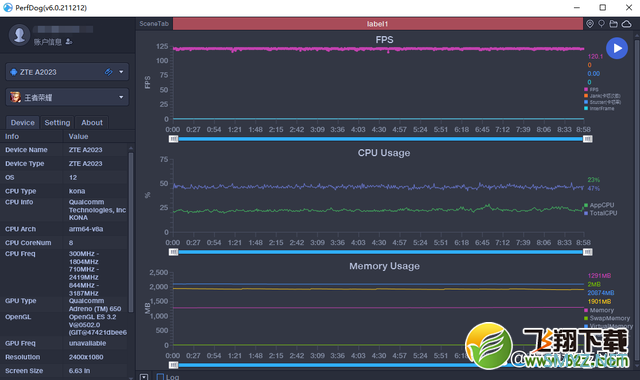Maximize the PerfDog window
Viewport: 640px width, 380px height.
tap(602, 7)
